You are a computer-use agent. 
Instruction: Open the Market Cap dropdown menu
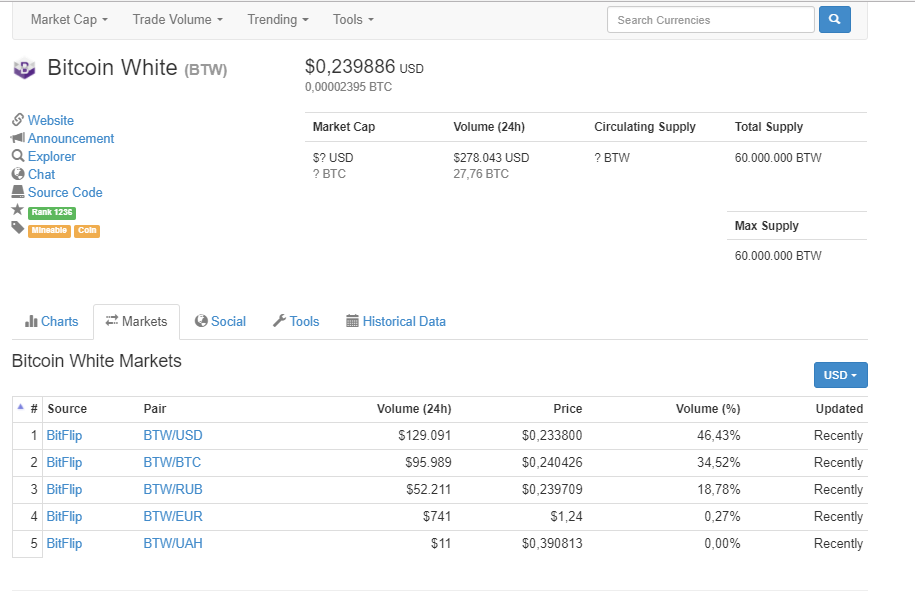(x=69, y=20)
